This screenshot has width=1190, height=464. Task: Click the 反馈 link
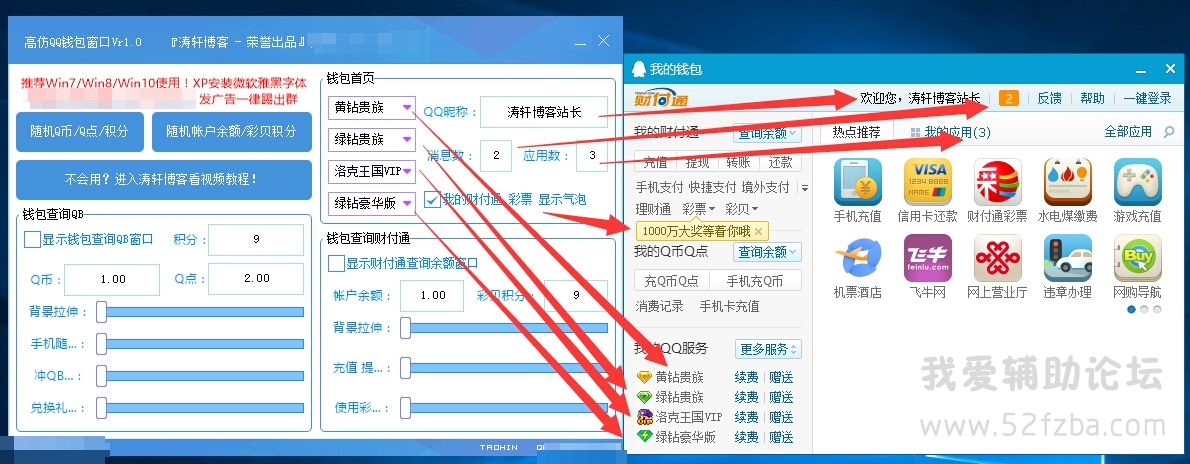[x=1050, y=99]
